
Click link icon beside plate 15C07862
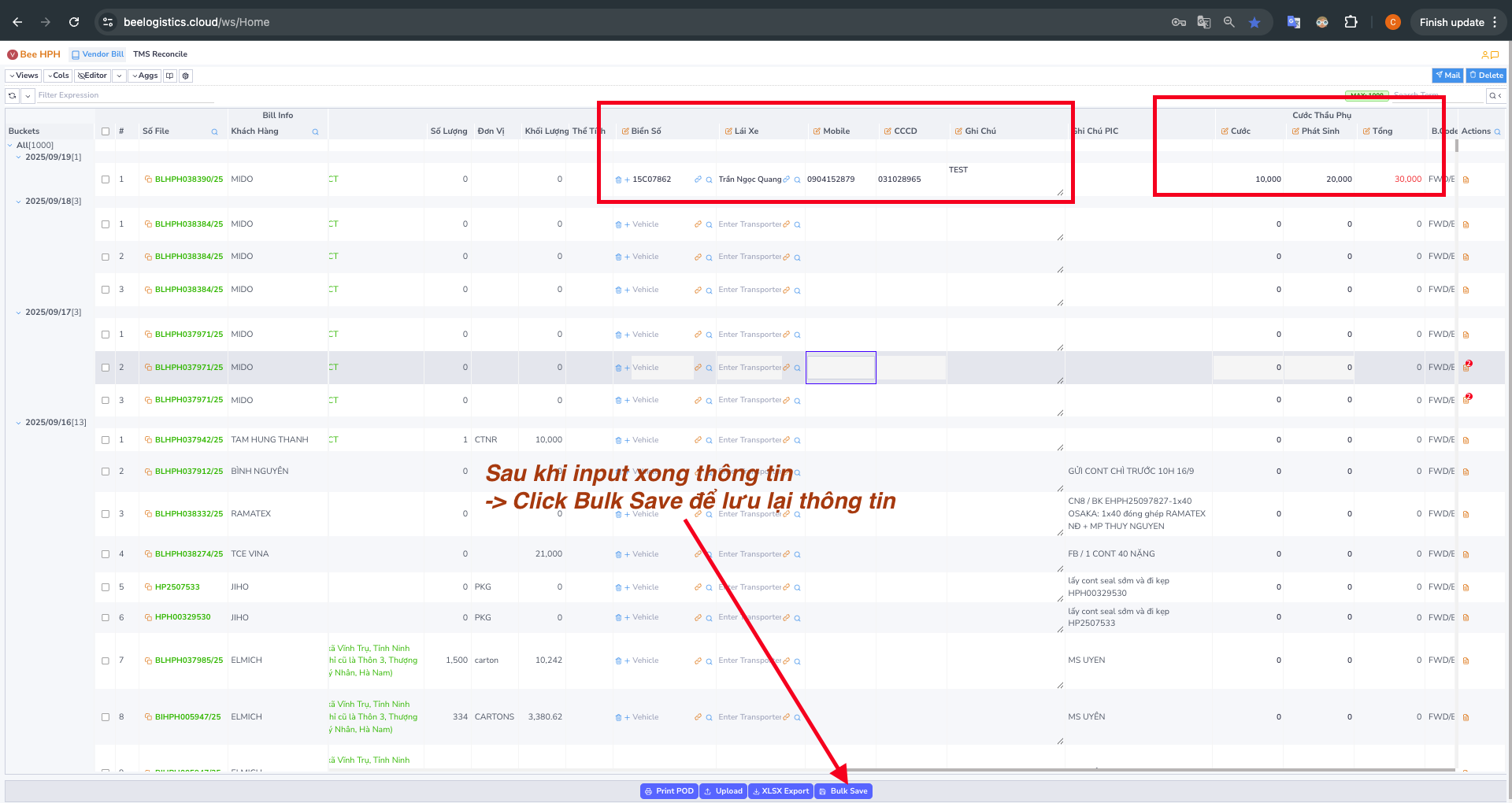point(698,179)
